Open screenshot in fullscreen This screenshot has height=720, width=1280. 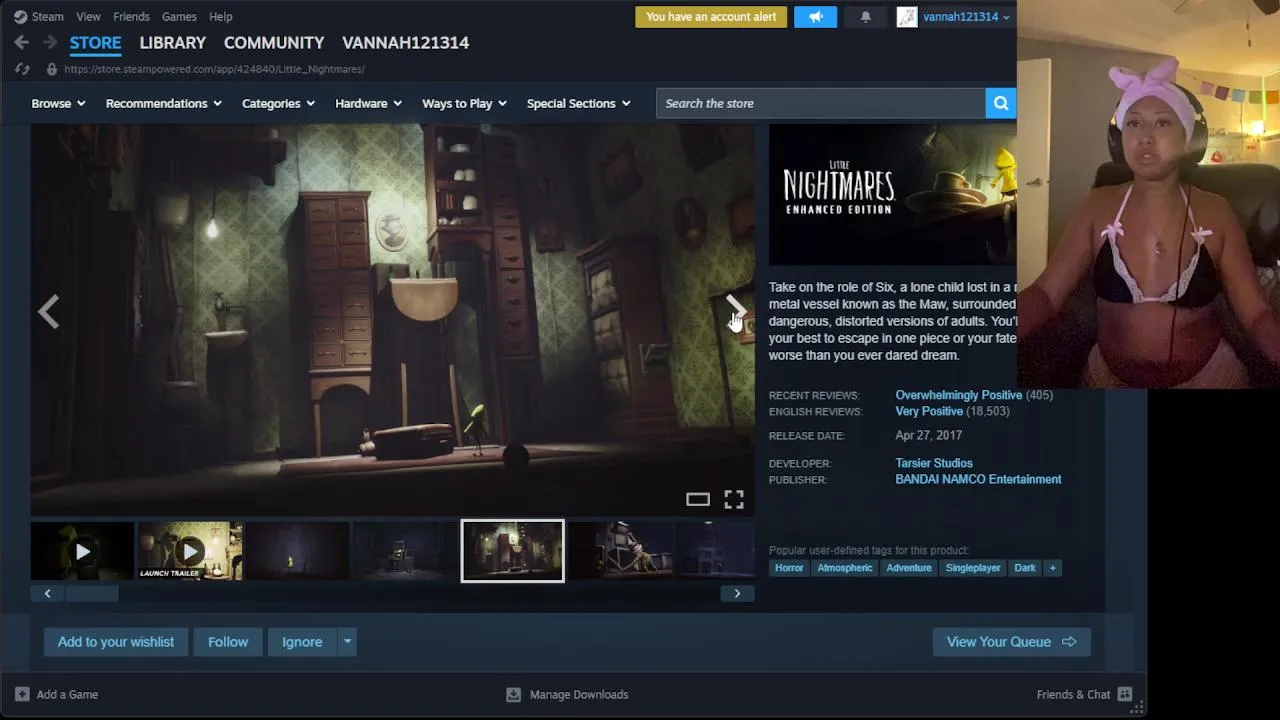[x=734, y=499]
